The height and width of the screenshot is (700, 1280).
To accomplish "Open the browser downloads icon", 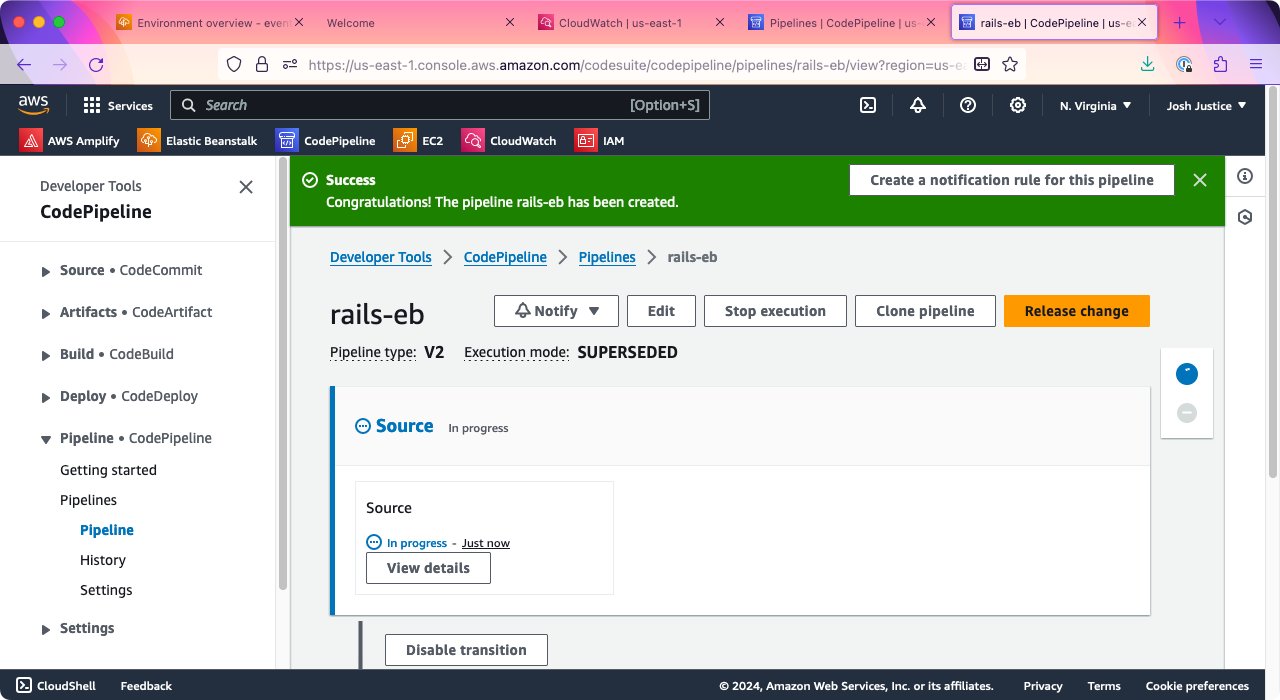I will tap(1148, 64).
